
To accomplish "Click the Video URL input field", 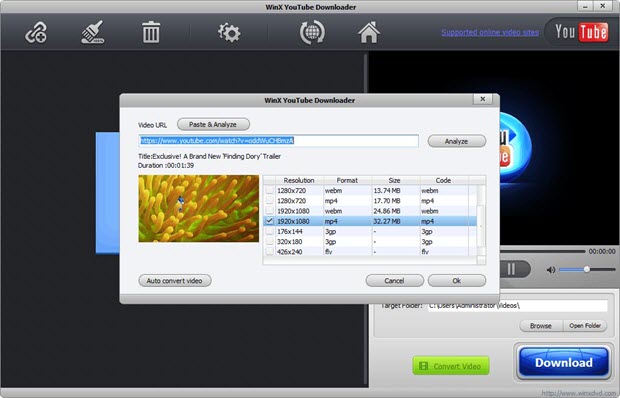I will point(278,141).
